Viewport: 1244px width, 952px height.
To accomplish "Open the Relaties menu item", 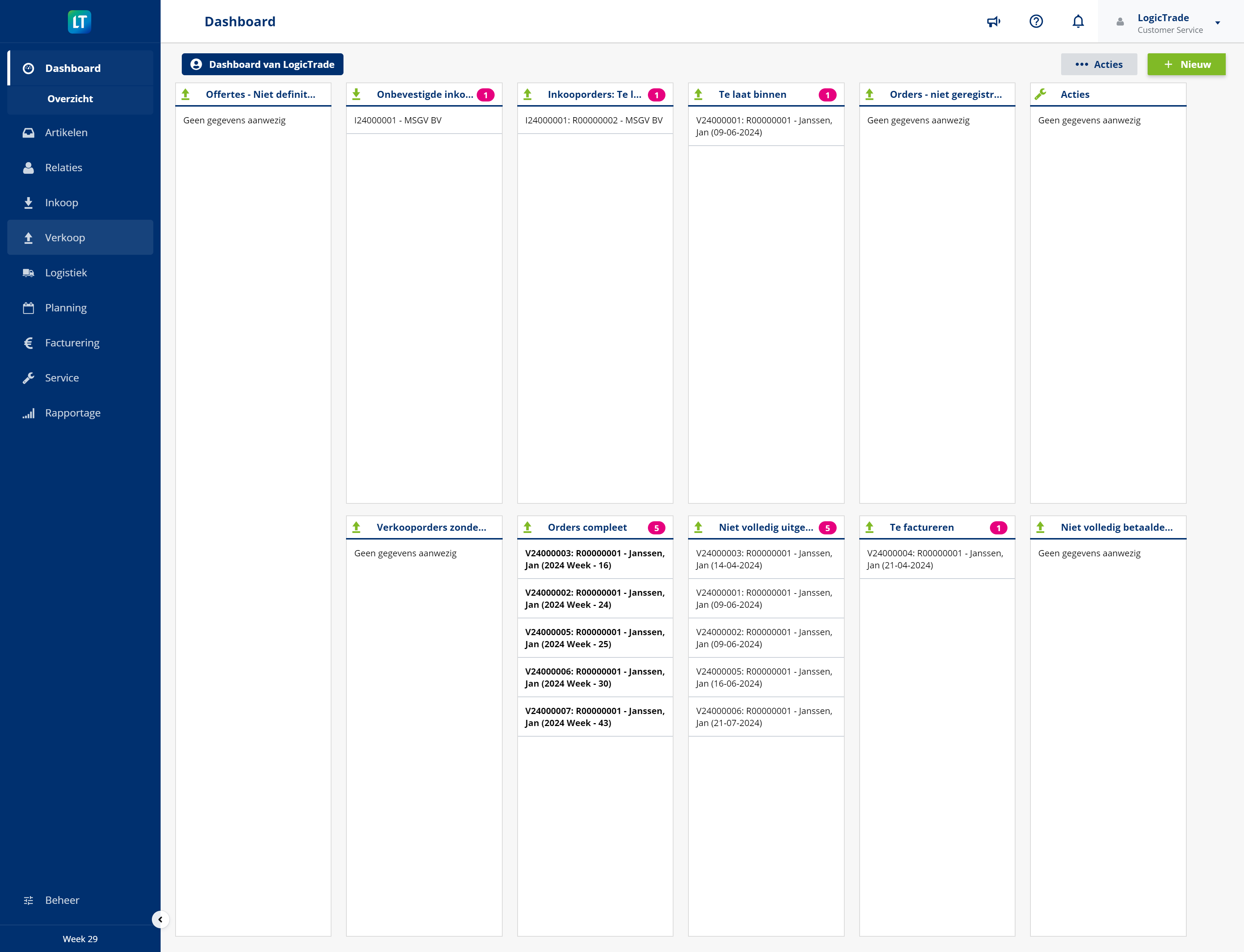I will pos(80,168).
